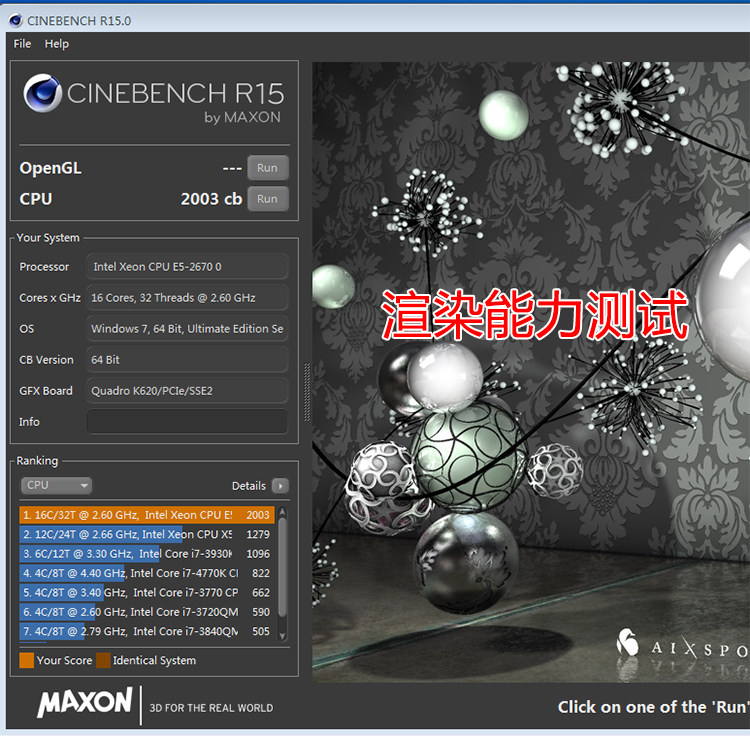Select ranking row 6 i7-3720QM
Screen dimensions: 750x736
point(147,612)
